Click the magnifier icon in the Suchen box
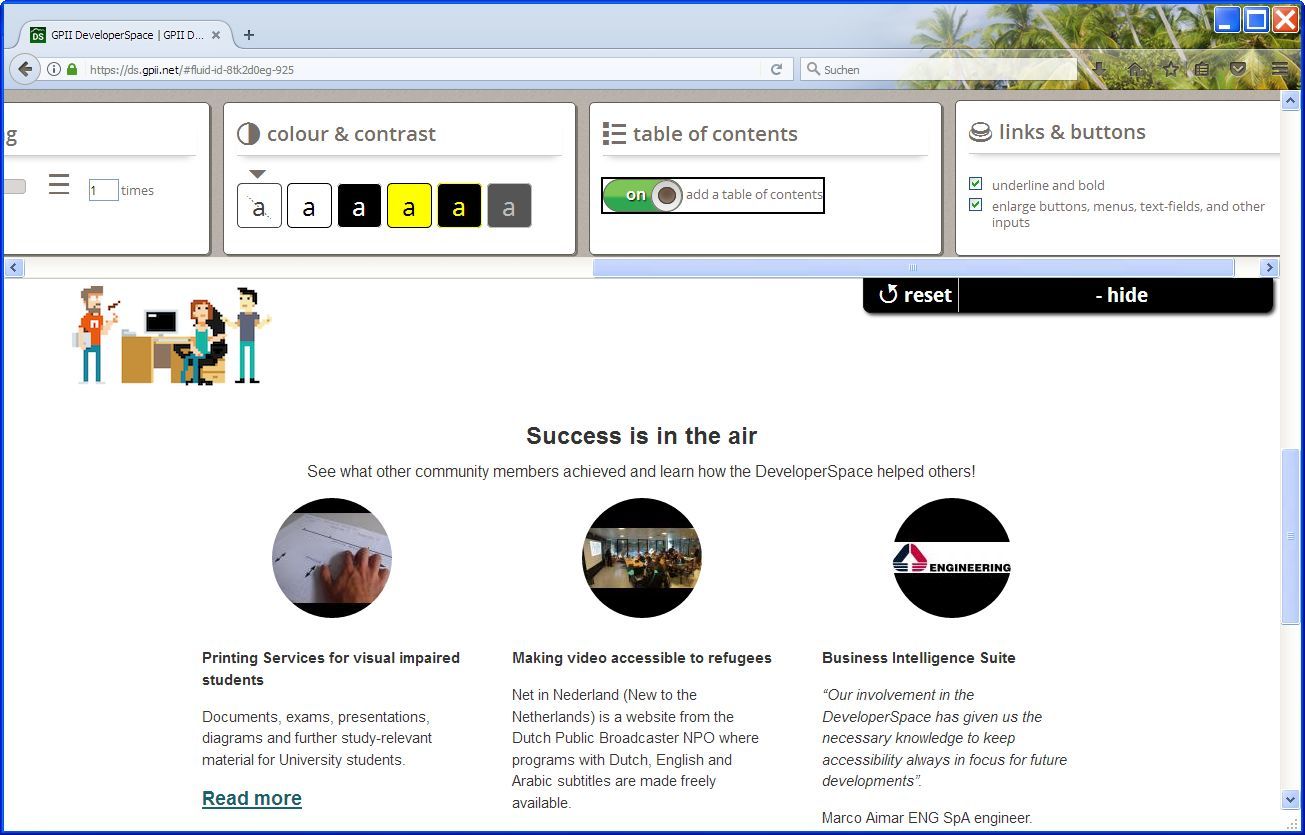The image size is (1305, 835). (x=814, y=69)
